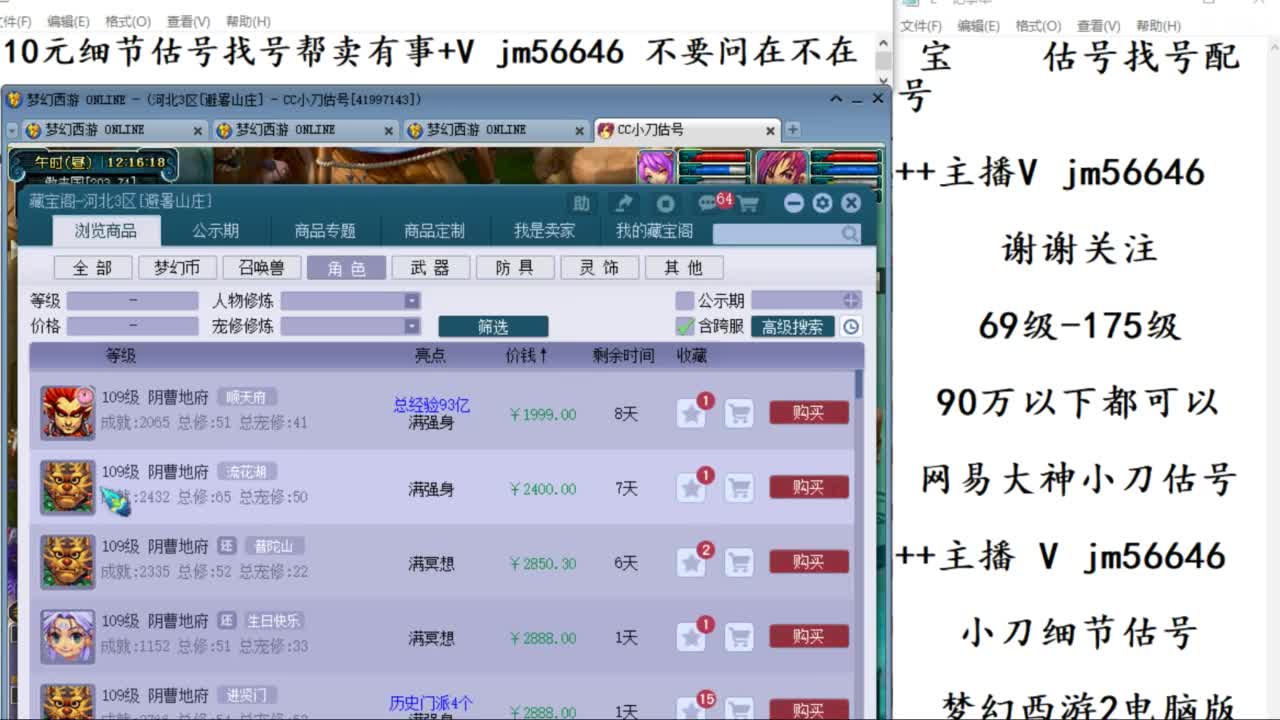Open the 公示期 range selector field
Screen dimensions: 1280x720
coord(806,300)
